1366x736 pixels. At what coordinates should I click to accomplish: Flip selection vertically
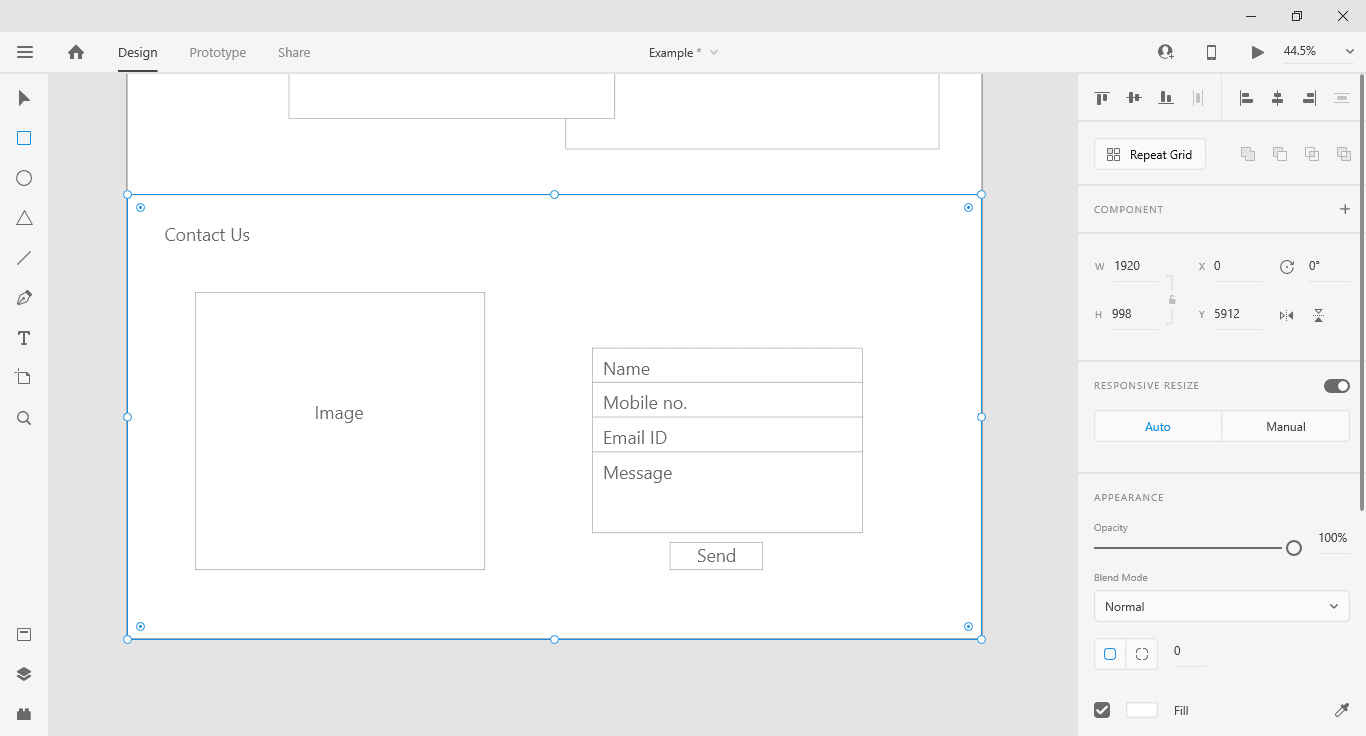[1319, 315]
